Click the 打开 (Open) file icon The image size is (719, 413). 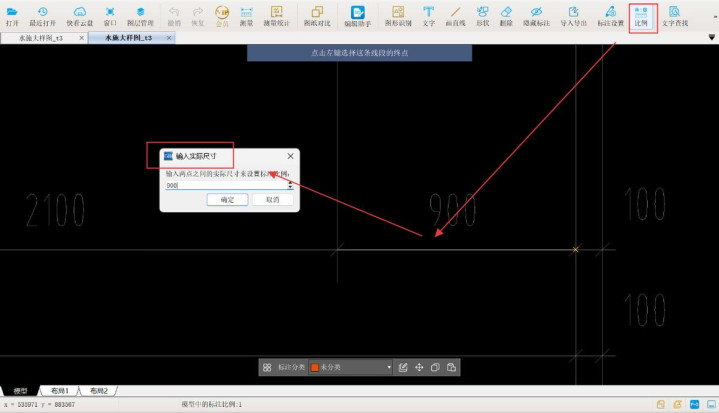pyautogui.click(x=12, y=15)
